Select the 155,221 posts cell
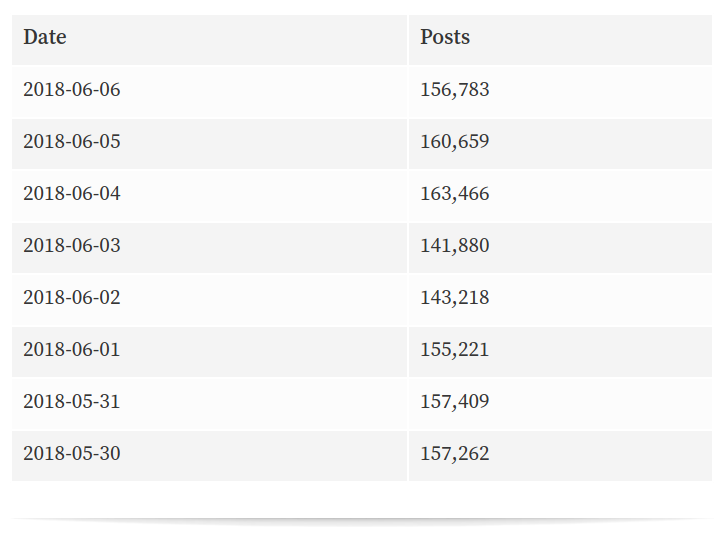The height and width of the screenshot is (539, 725). click(560, 352)
